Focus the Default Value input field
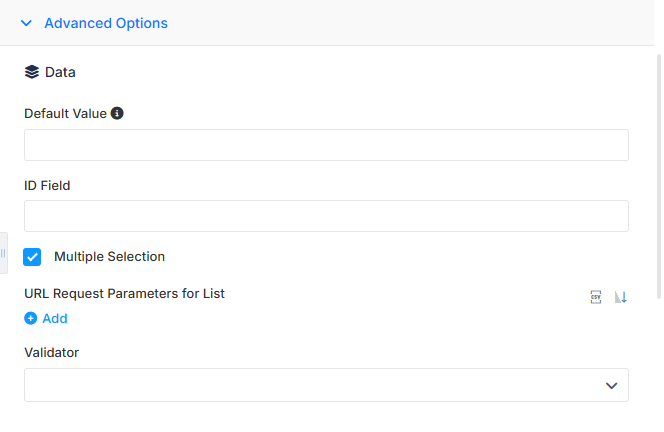This screenshot has height=432, width=664. point(326,145)
